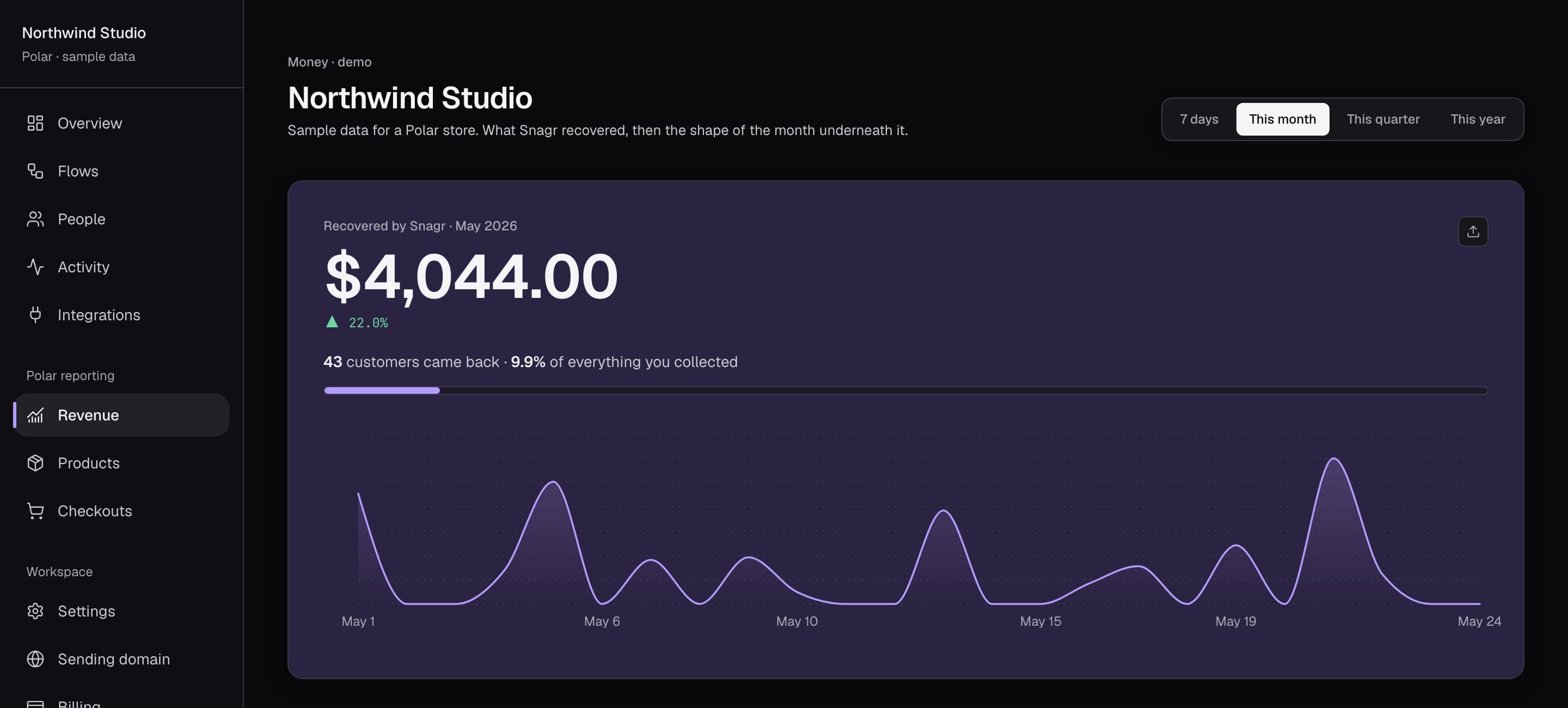Click the Overview grid icon
The image size is (1568, 708).
tap(35, 123)
